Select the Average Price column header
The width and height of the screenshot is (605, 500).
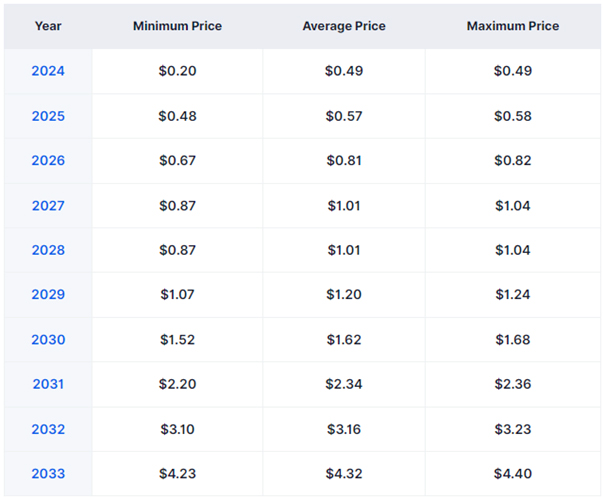344,25
